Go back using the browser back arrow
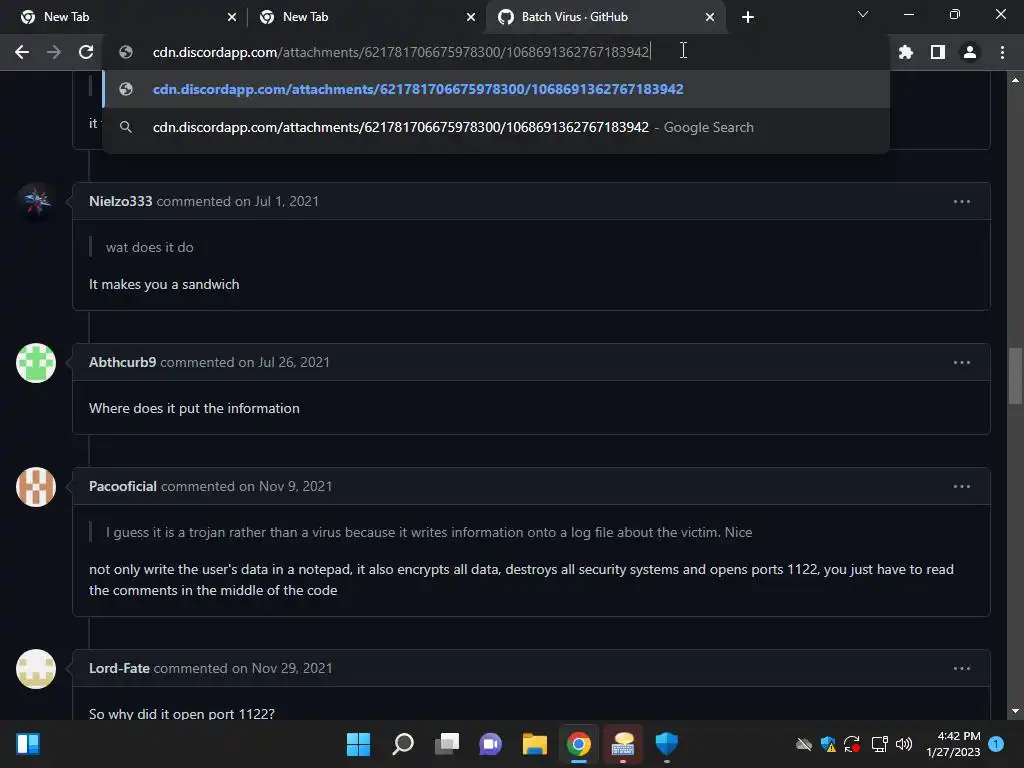 (x=22, y=52)
